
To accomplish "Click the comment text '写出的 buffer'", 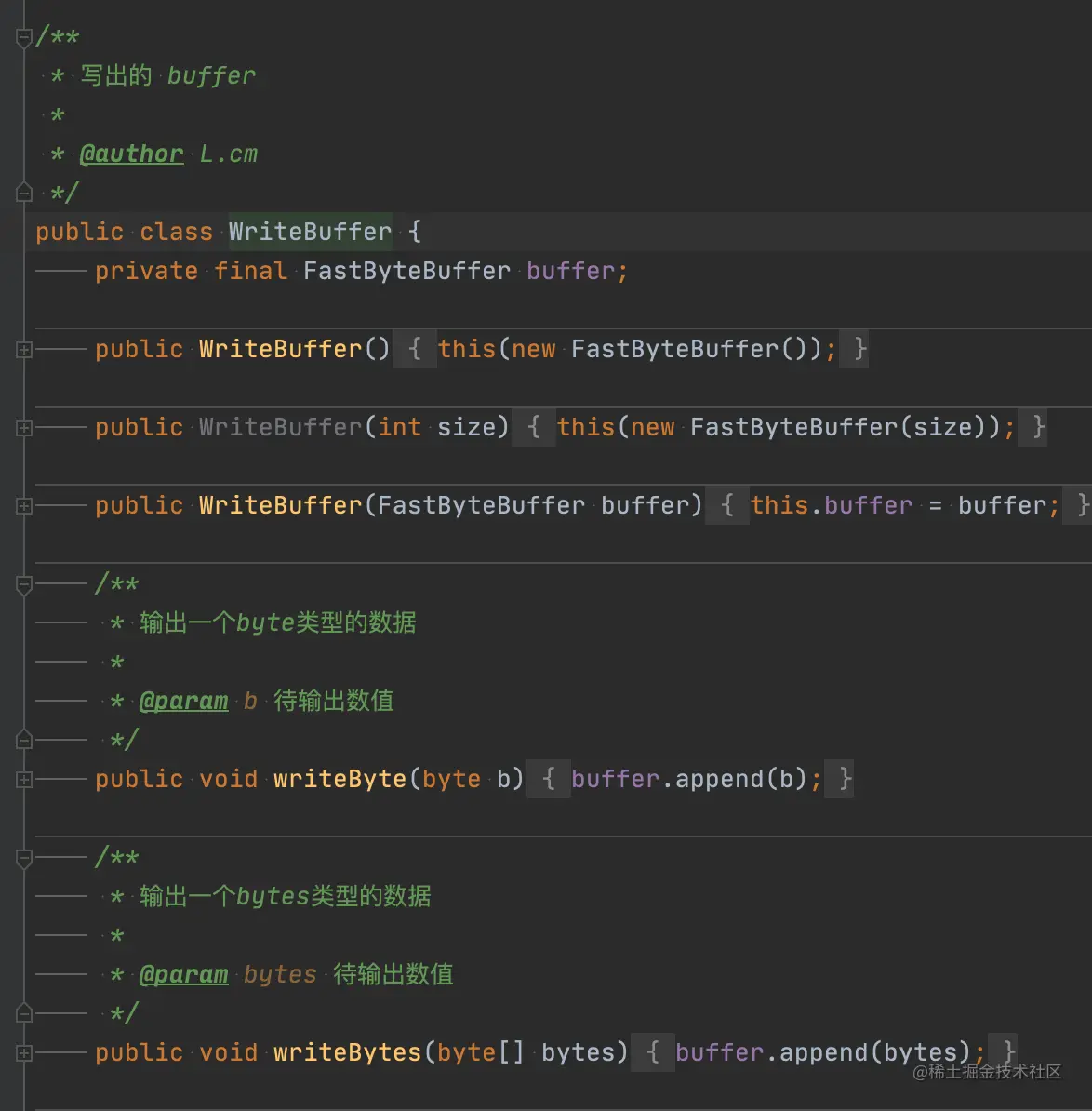I will 167,75.
